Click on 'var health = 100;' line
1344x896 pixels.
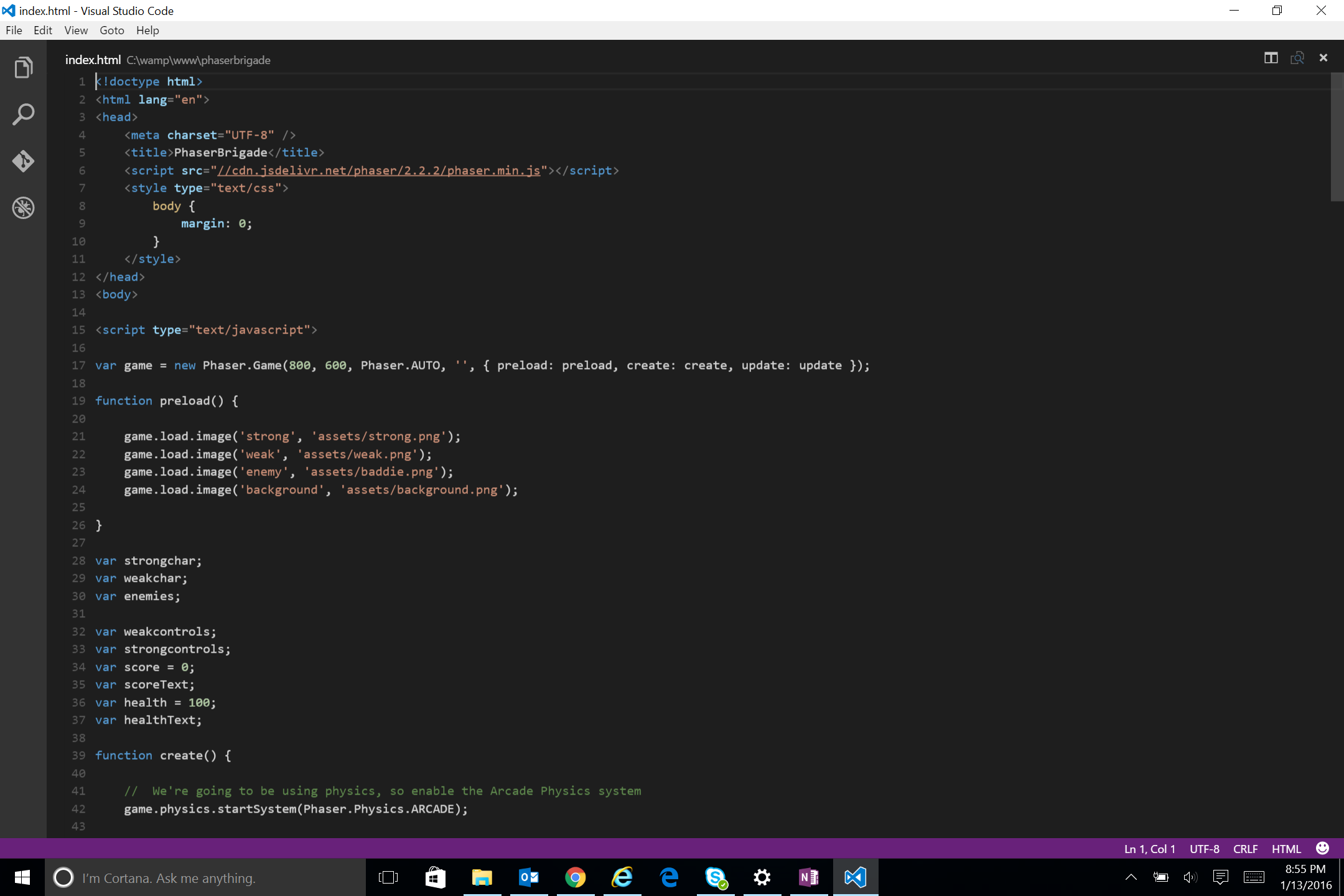pyautogui.click(x=156, y=702)
